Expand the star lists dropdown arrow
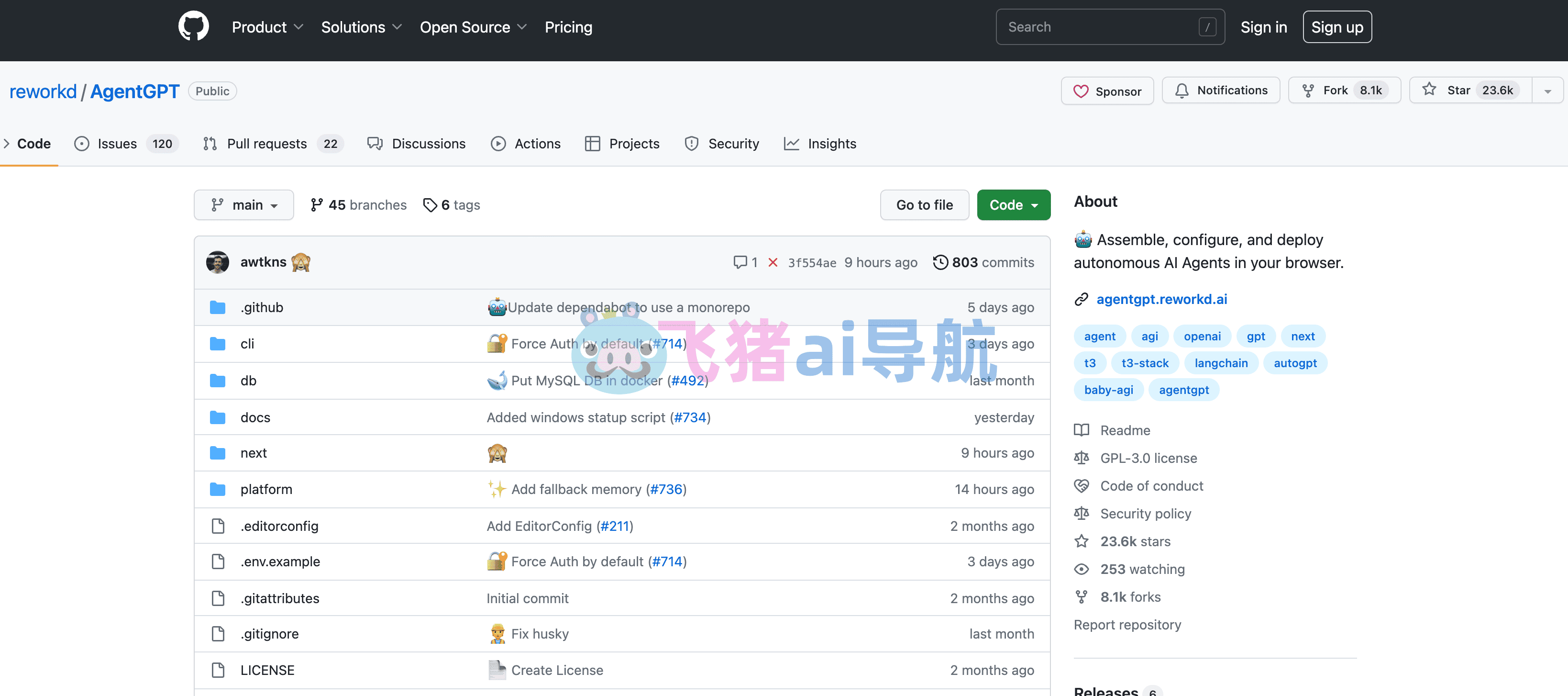This screenshot has height=696, width=1568. (1548, 91)
